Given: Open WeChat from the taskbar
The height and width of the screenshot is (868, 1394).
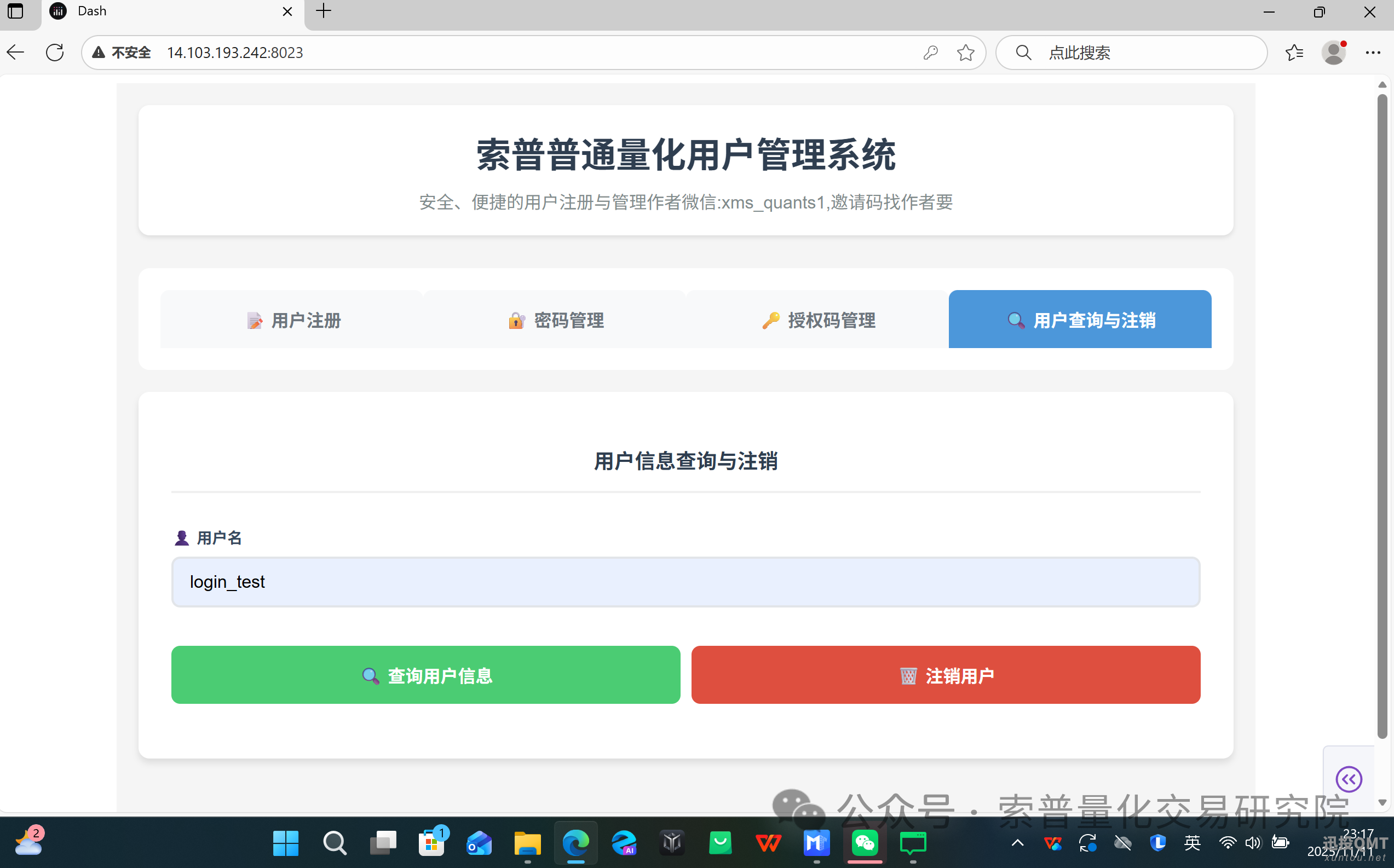Looking at the screenshot, I should click(x=865, y=843).
